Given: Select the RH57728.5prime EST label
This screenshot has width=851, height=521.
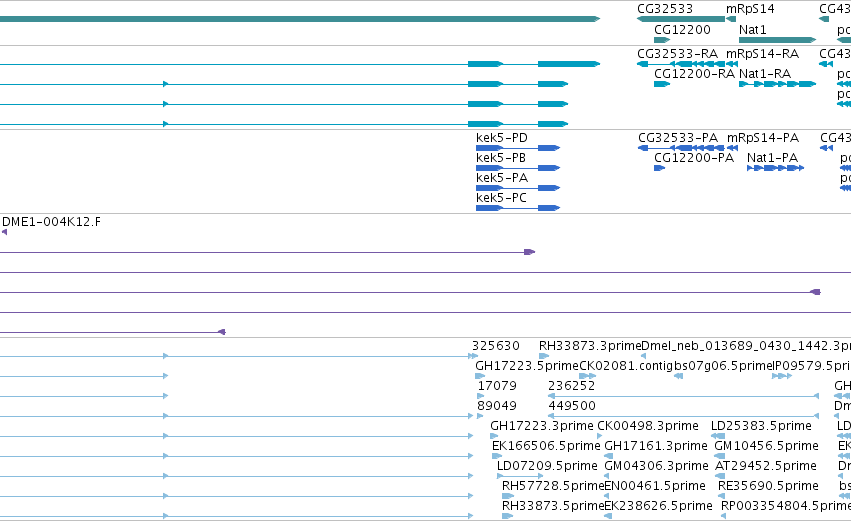Looking at the screenshot, I should pos(553,487).
